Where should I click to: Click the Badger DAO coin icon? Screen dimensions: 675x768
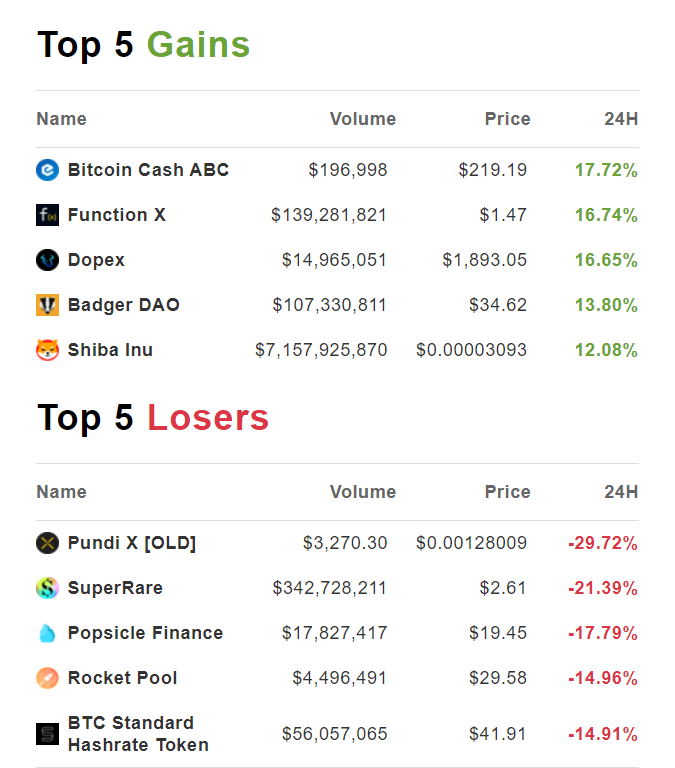pos(48,305)
